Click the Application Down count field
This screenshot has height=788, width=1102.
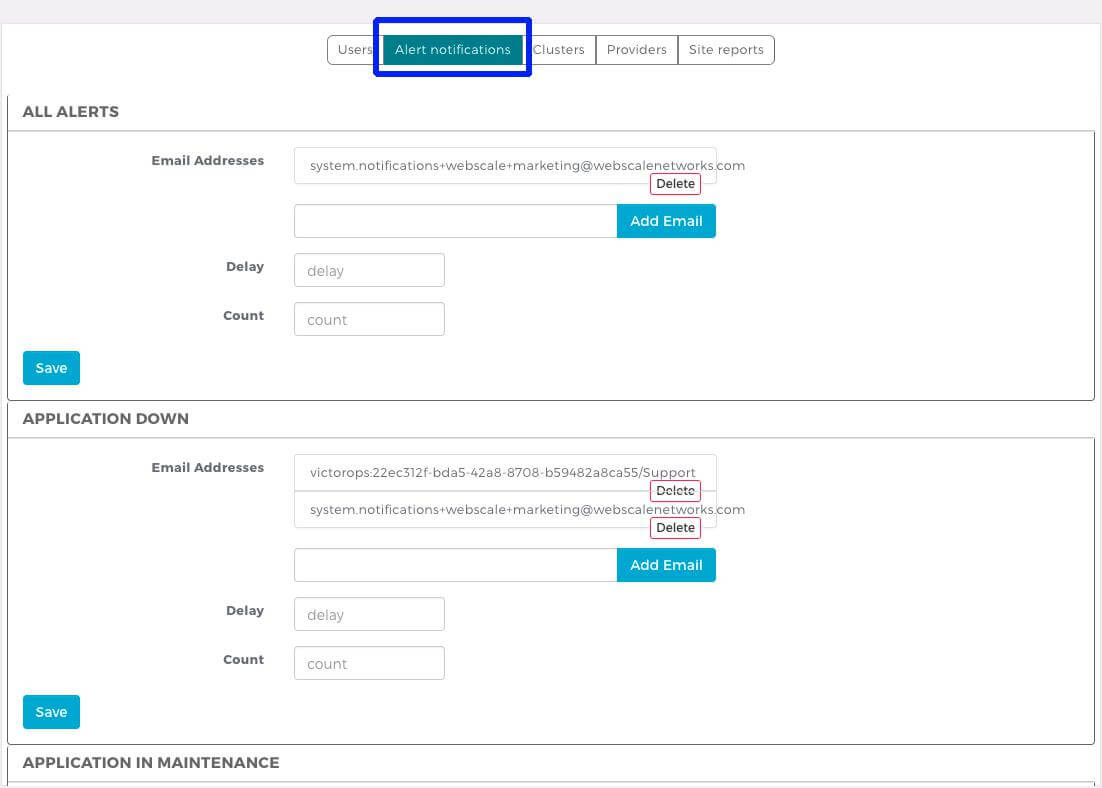coord(369,663)
